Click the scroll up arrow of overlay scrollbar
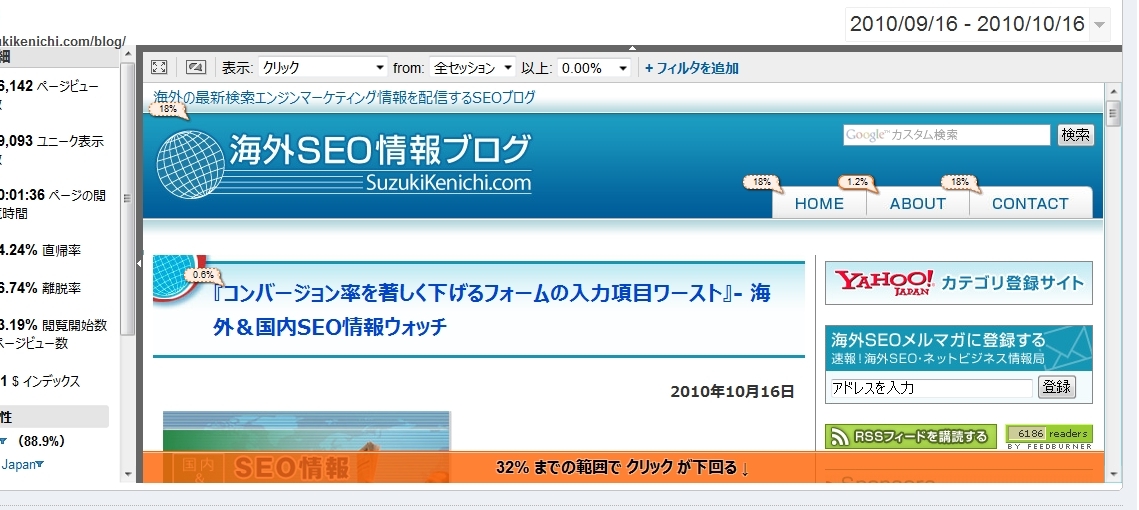This screenshot has height=510, width=1139. (x=1112, y=91)
